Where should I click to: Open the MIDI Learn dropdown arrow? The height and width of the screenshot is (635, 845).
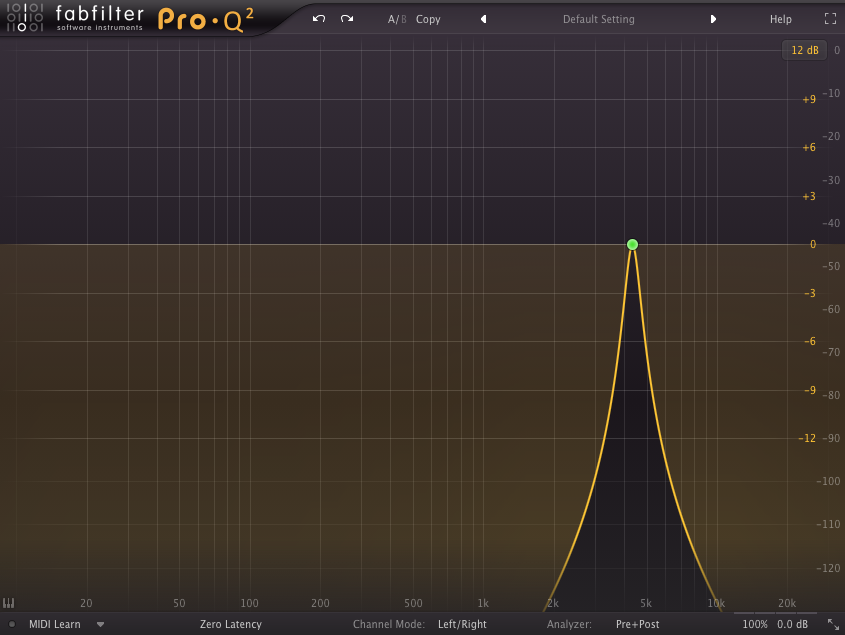(100, 624)
